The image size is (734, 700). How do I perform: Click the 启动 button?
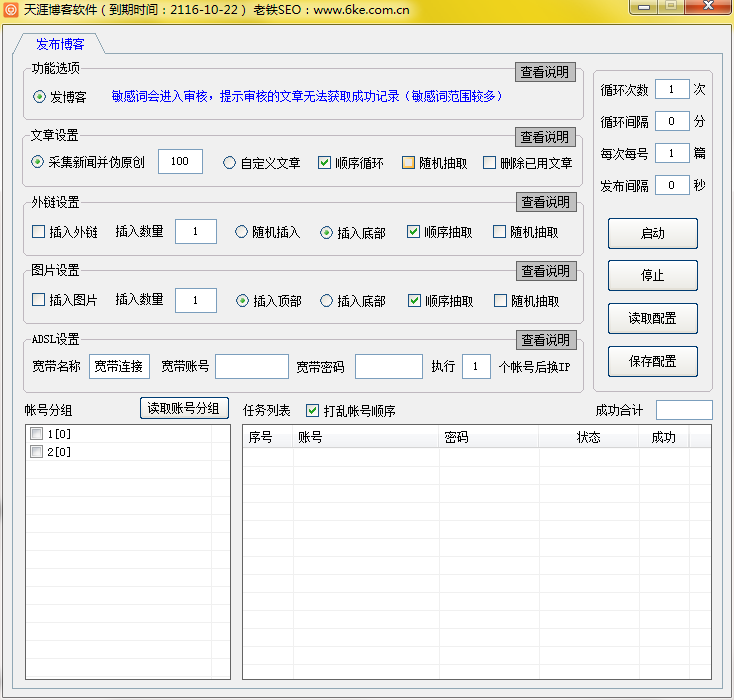click(x=652, y=233)
